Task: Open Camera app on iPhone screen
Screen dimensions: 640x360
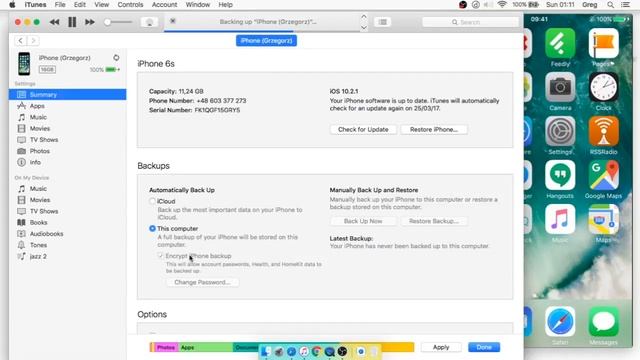Action: pyautogui.click(x=560, y=88)
